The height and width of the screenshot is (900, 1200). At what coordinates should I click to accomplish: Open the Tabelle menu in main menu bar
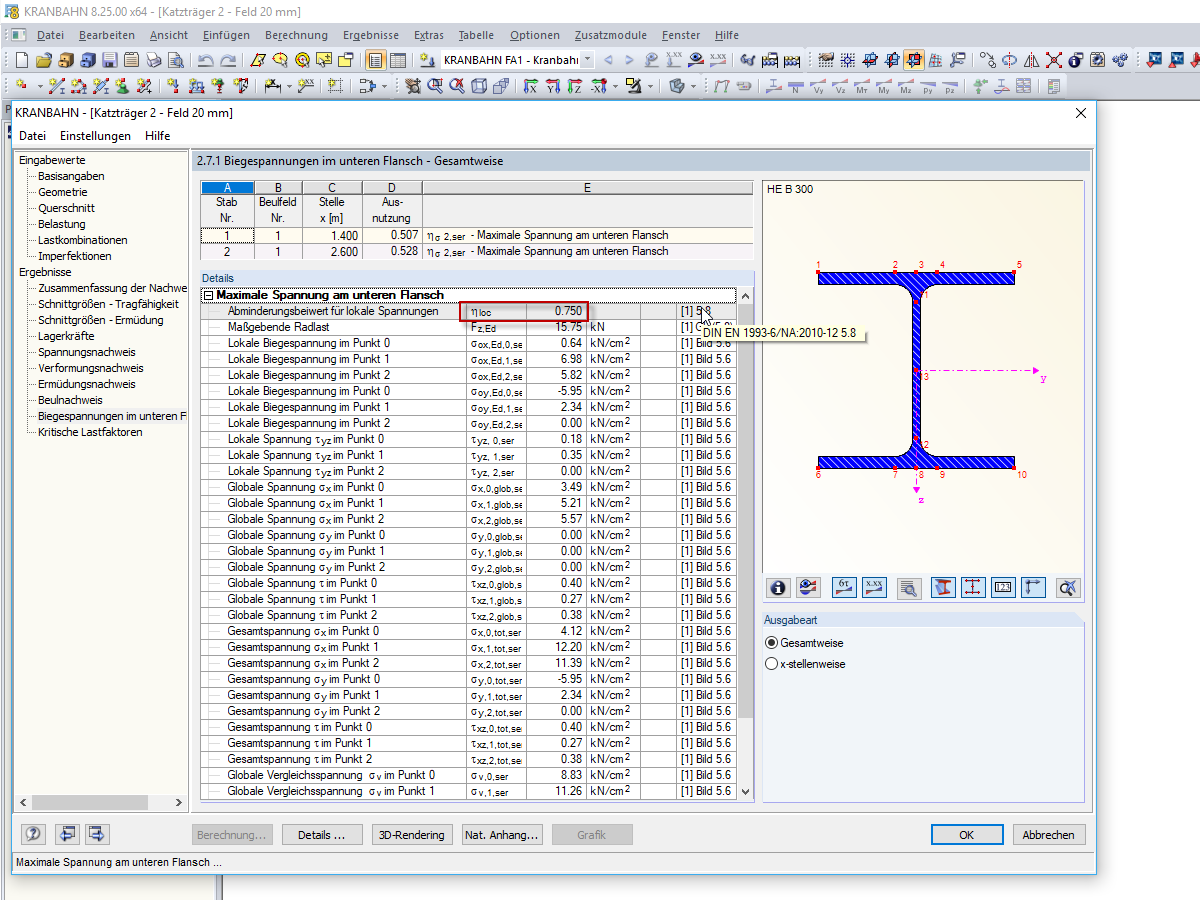pyautogui.click(x=476, y=35)
